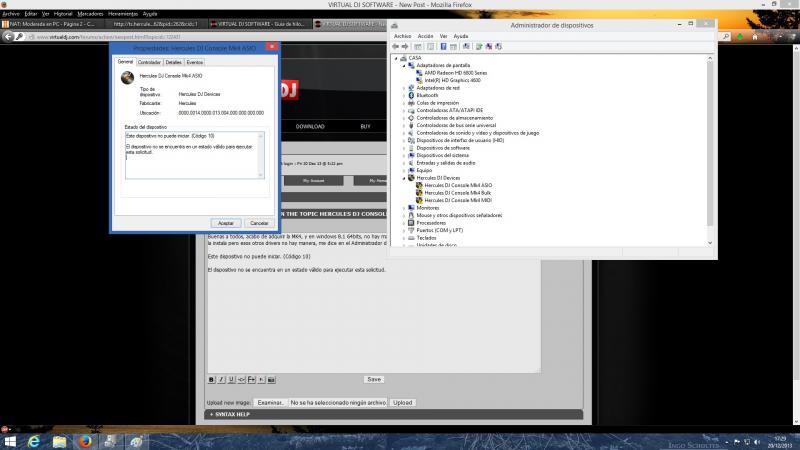
Task: Expand the Bluetooth category
Action: click(404, 95)
